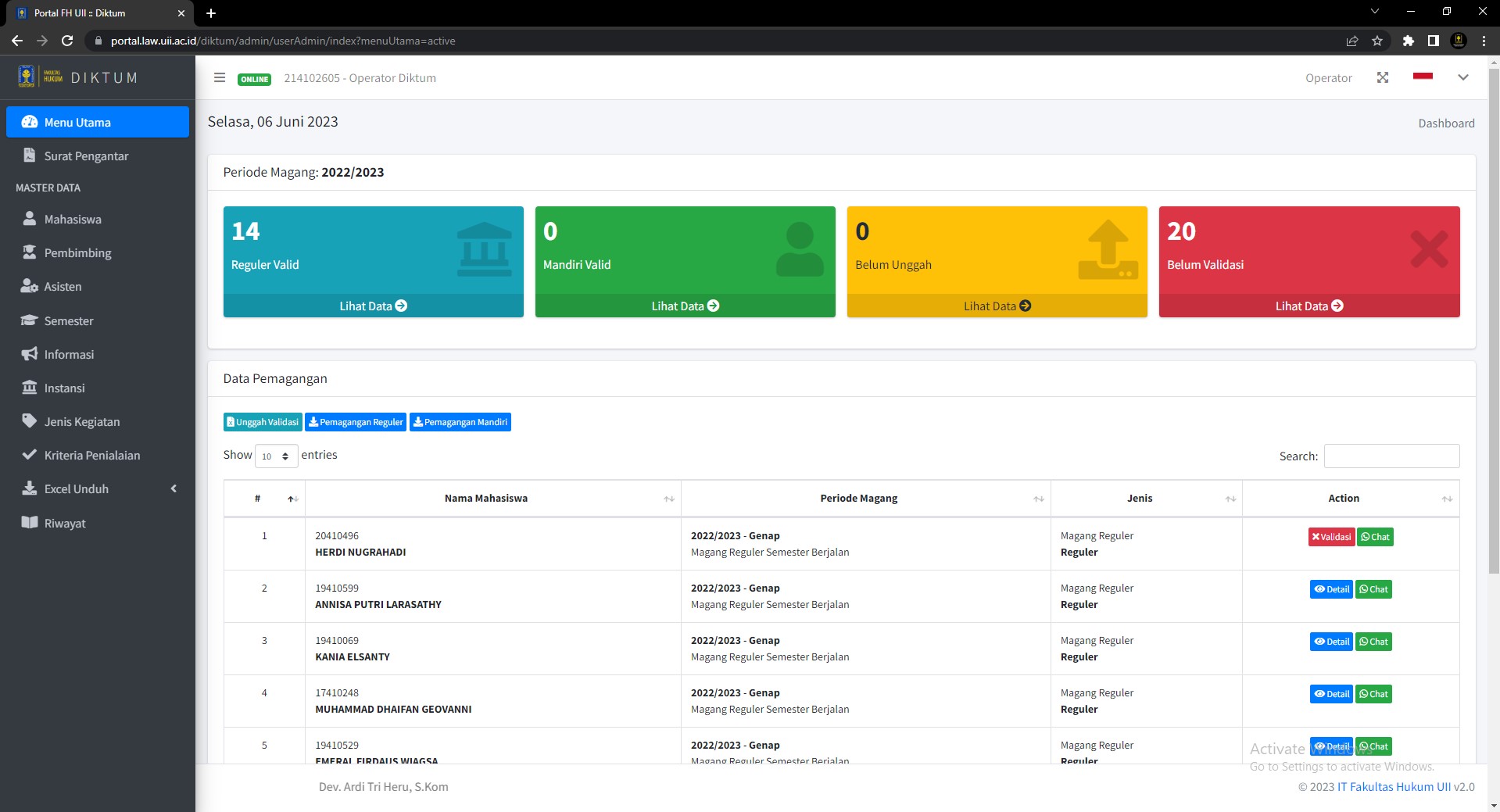Viewport: 1500px width, 812px height.
Task: Select the Indonesian flag language icon
Action: tap(1423, 76)
